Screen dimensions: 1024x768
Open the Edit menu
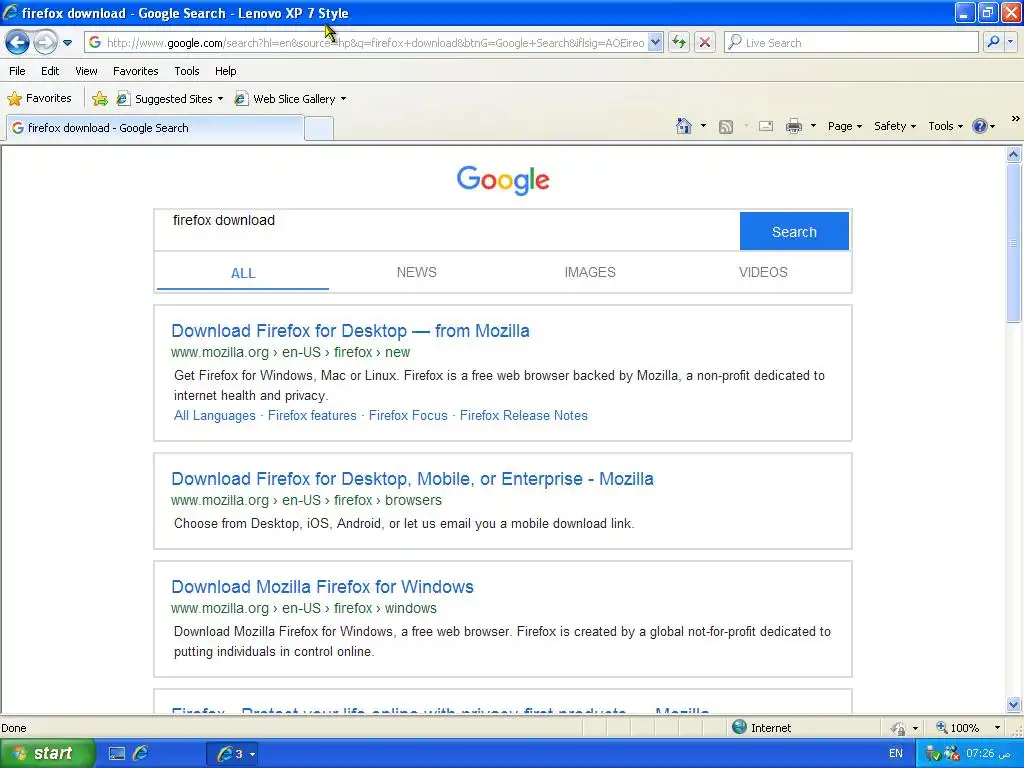click(x=50, y=71)
